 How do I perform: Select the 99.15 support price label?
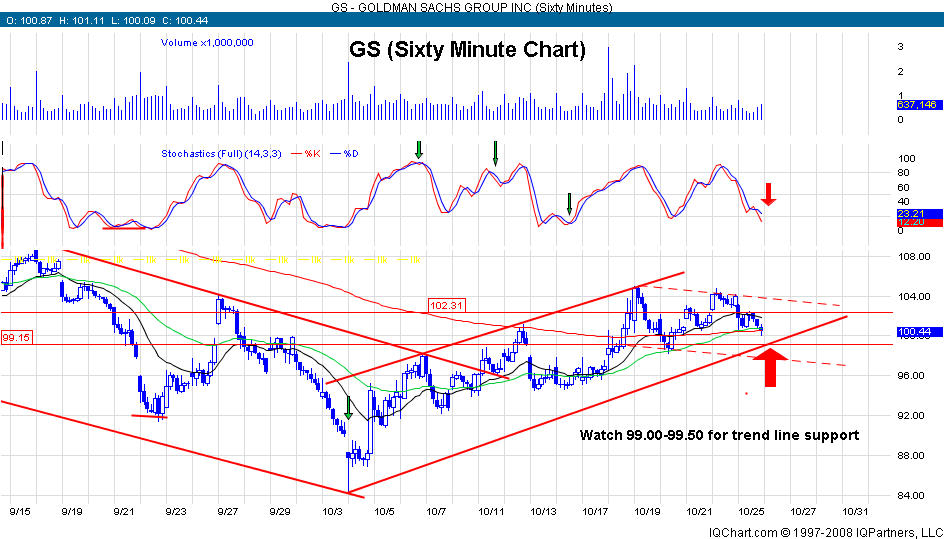click(x=15, y=337)
